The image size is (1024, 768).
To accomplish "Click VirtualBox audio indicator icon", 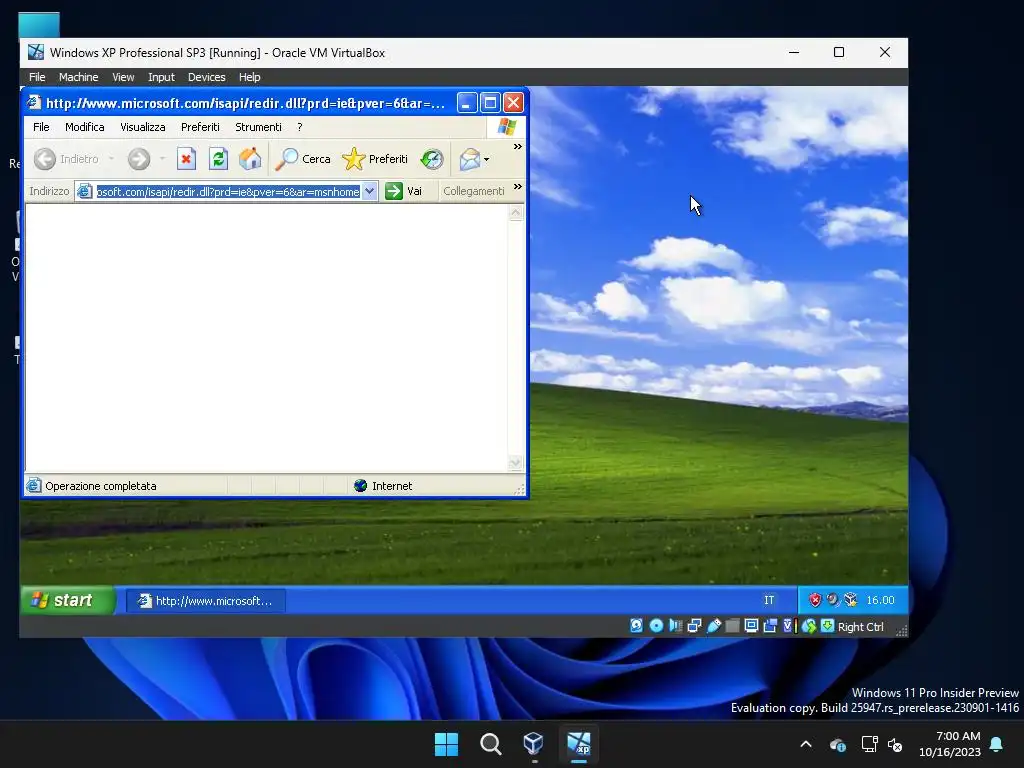I will [675, 626].
